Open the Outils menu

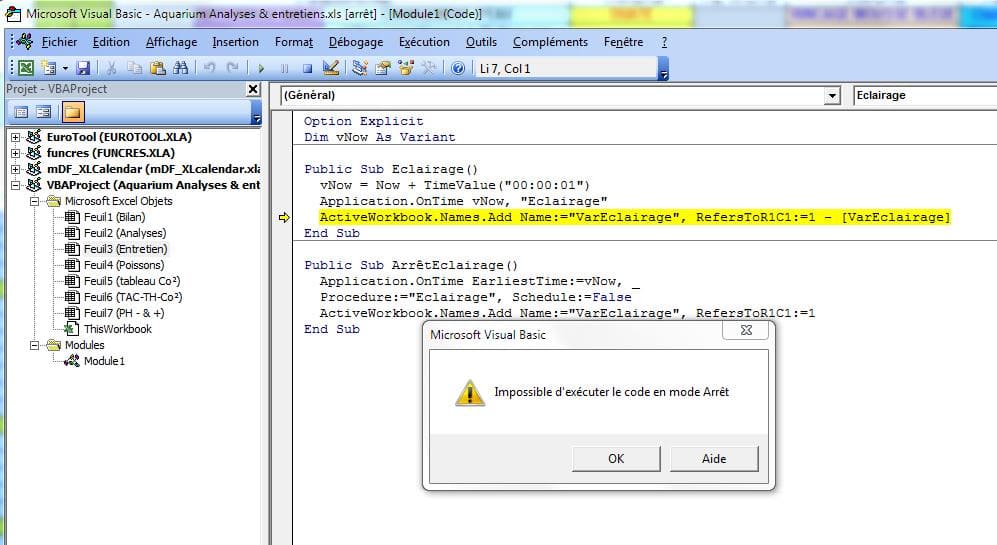[481, 42]
